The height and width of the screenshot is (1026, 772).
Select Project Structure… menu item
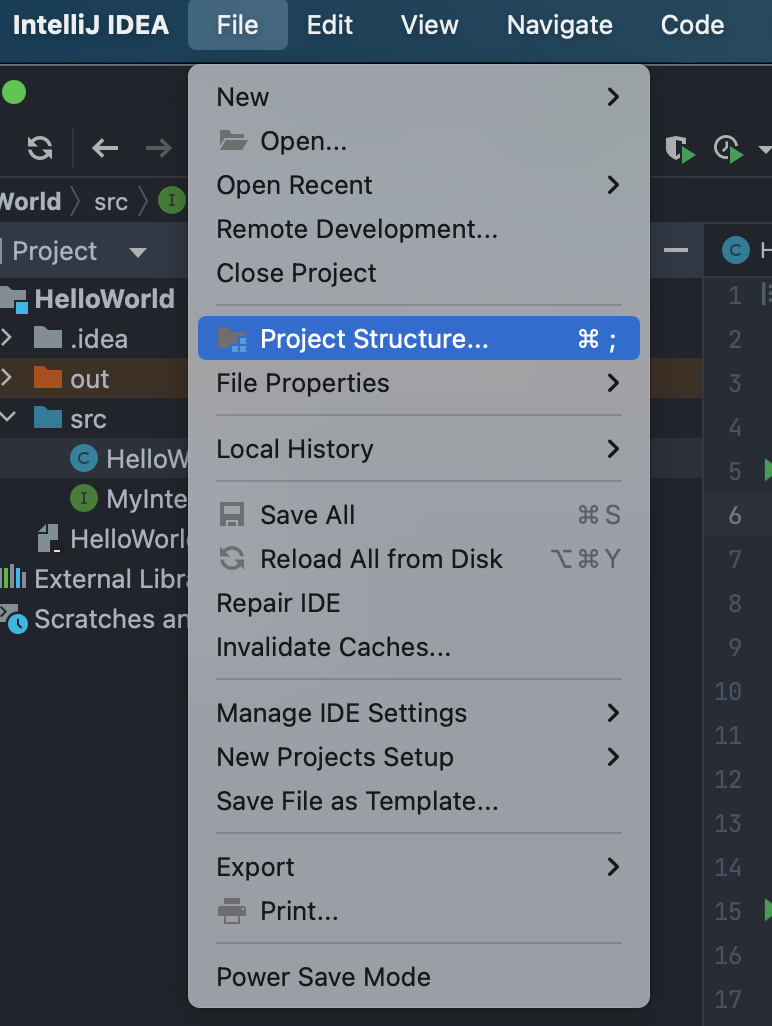pyautogui.click(x=419, y=338)
